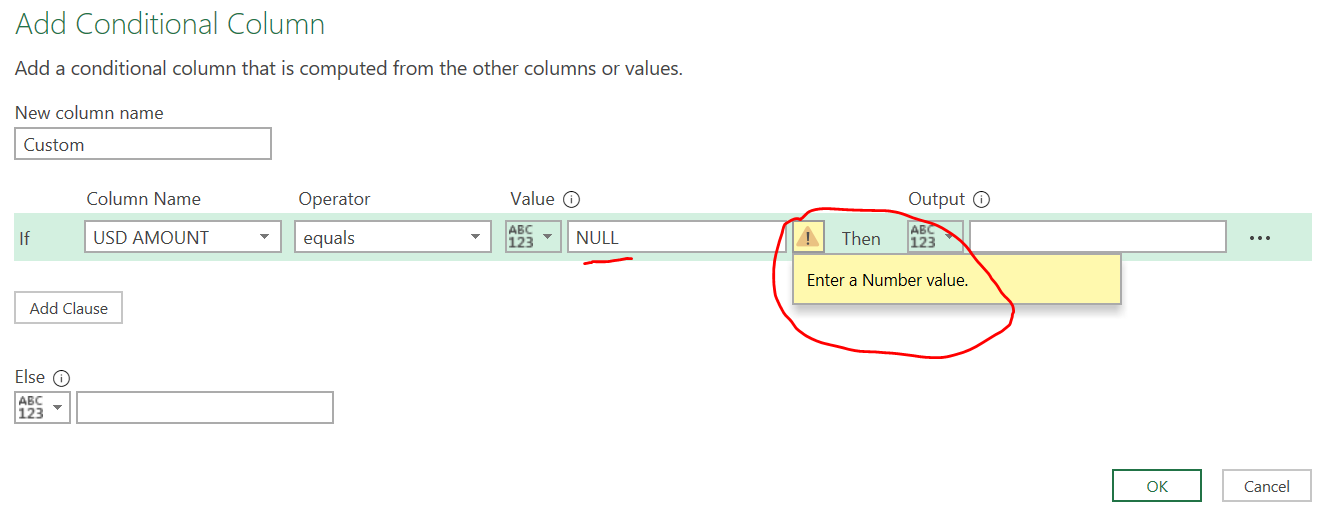Click the info icon next to the Value label

click(572, 199)
